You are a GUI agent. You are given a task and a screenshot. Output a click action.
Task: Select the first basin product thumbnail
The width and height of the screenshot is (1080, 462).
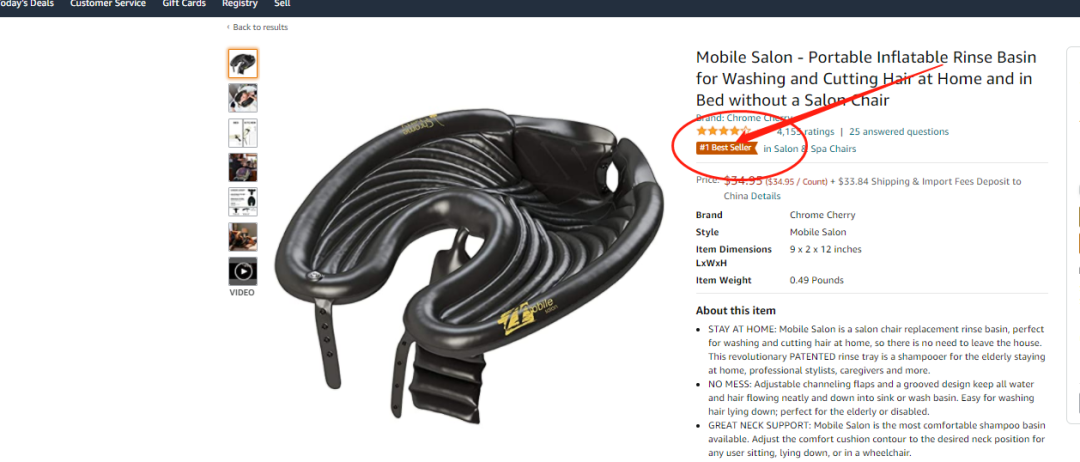[243, 63]
